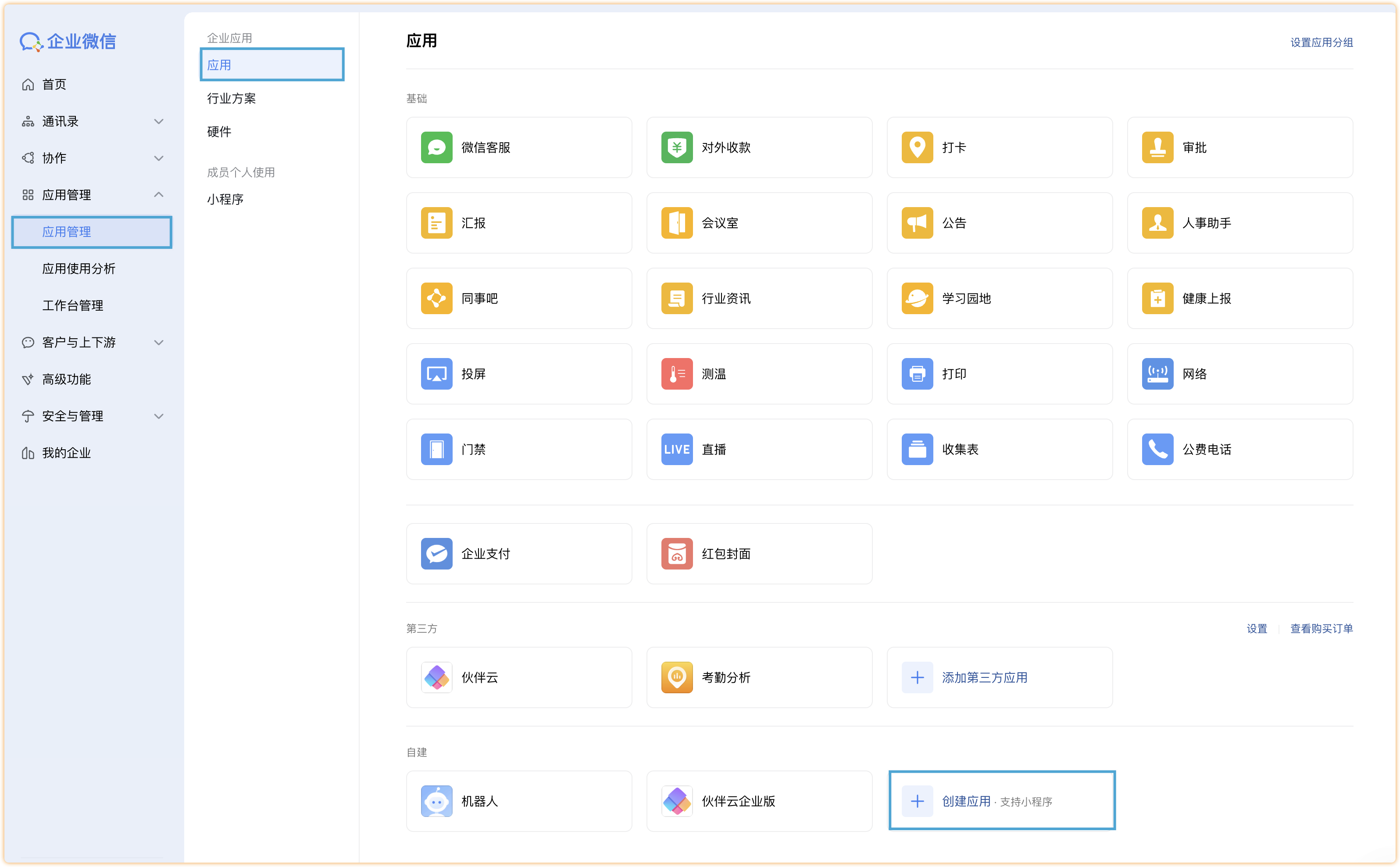1400x867 pixels.
Task: Click the 门禁 door access icon
Action: (x=436, y=449)
